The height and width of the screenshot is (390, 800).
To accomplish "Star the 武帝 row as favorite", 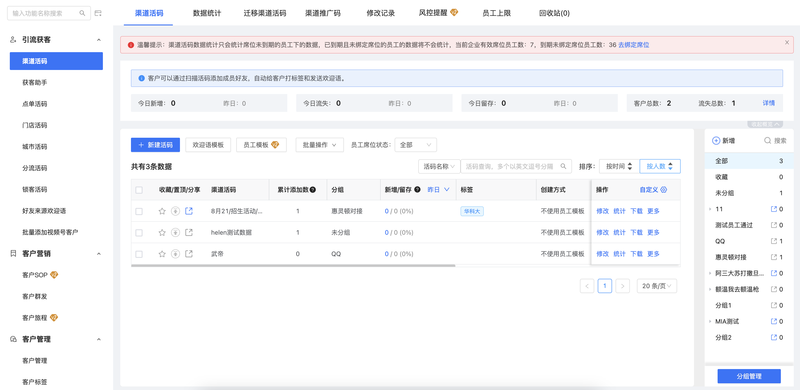I will point(162,254).
